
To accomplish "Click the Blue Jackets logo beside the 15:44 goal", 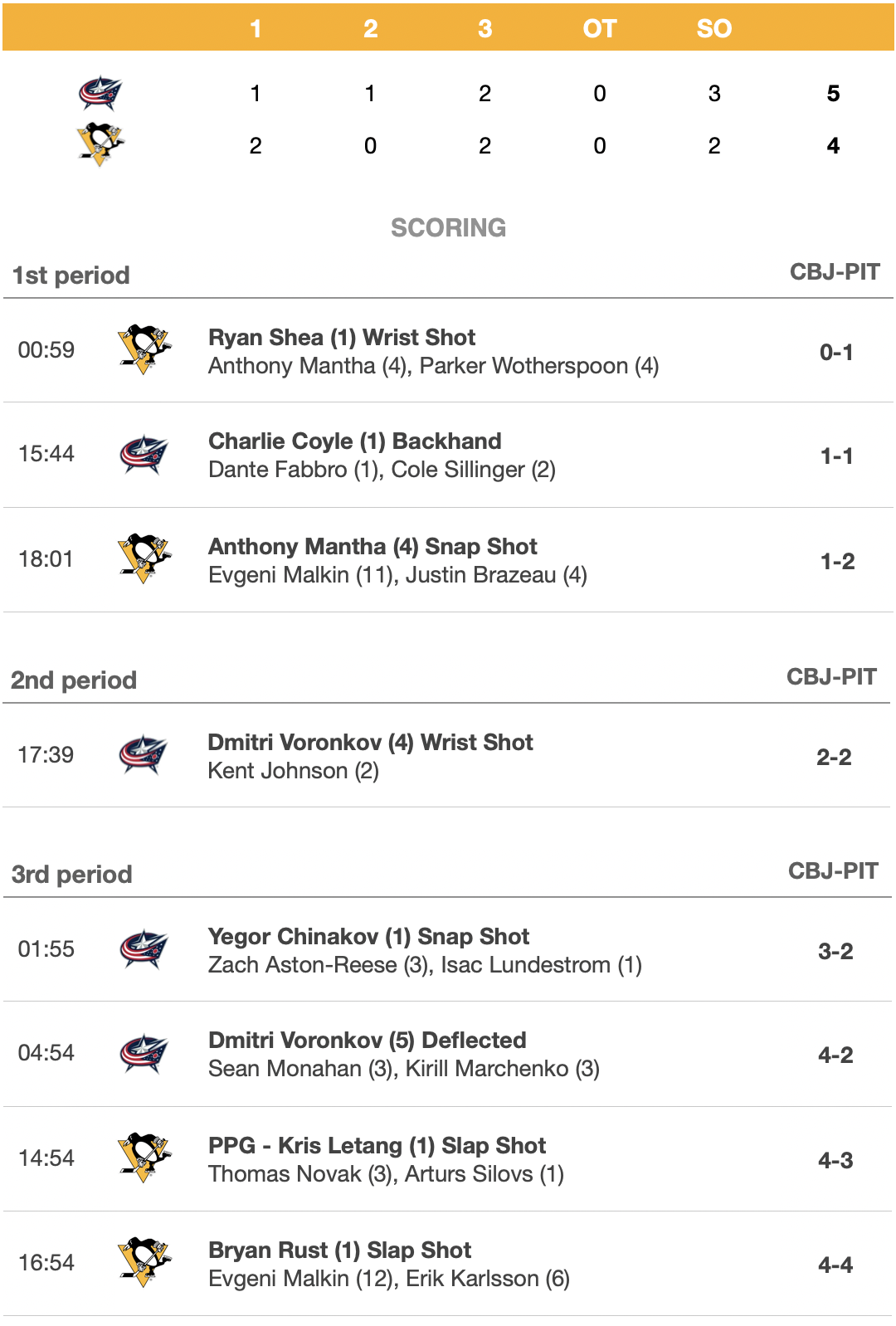I will coord(144,454).
